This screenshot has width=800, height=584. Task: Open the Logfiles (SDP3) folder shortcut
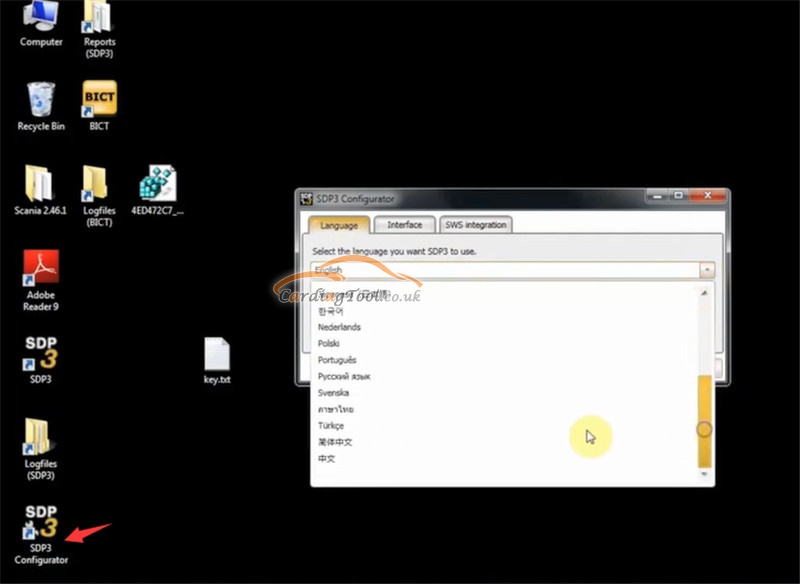point(40,449)
